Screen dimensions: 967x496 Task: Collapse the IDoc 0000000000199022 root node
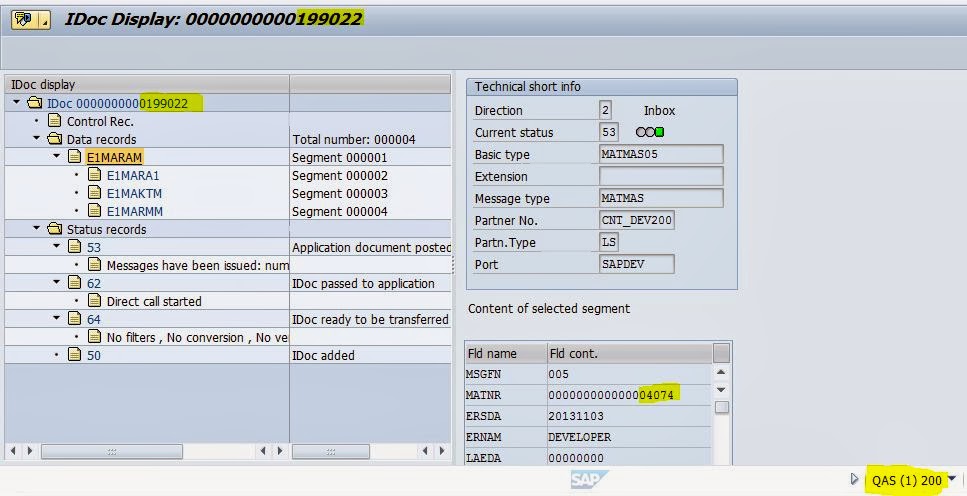[17, 103]
